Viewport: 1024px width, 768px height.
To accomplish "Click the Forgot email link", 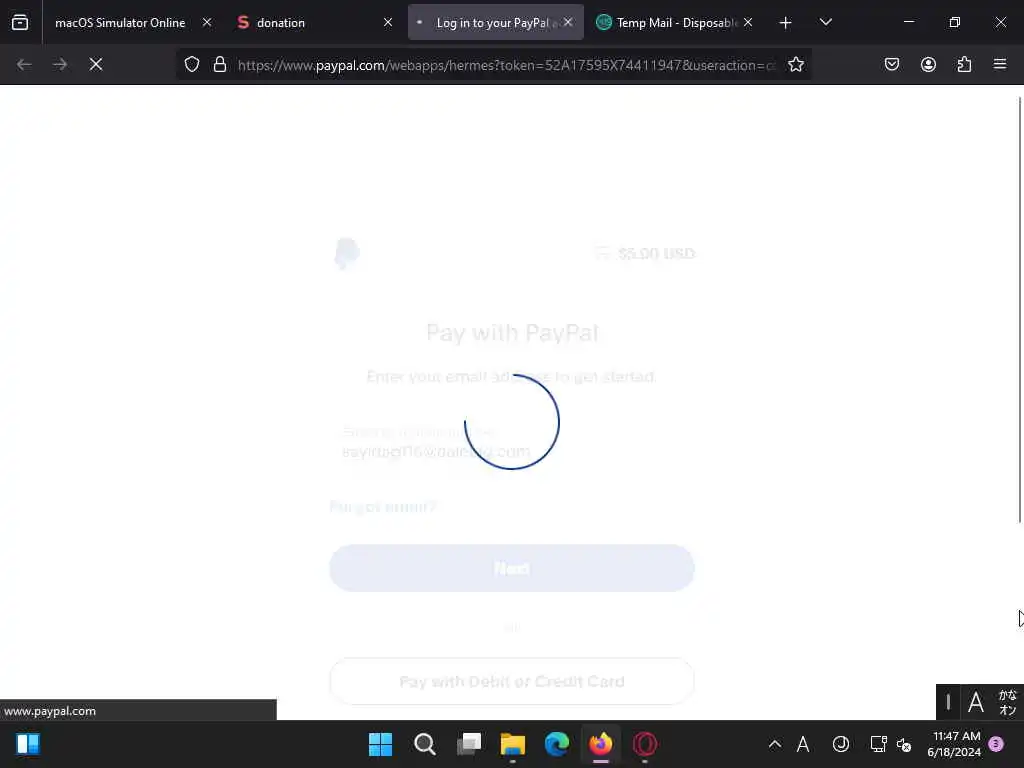I will click(x=383, y=507).
